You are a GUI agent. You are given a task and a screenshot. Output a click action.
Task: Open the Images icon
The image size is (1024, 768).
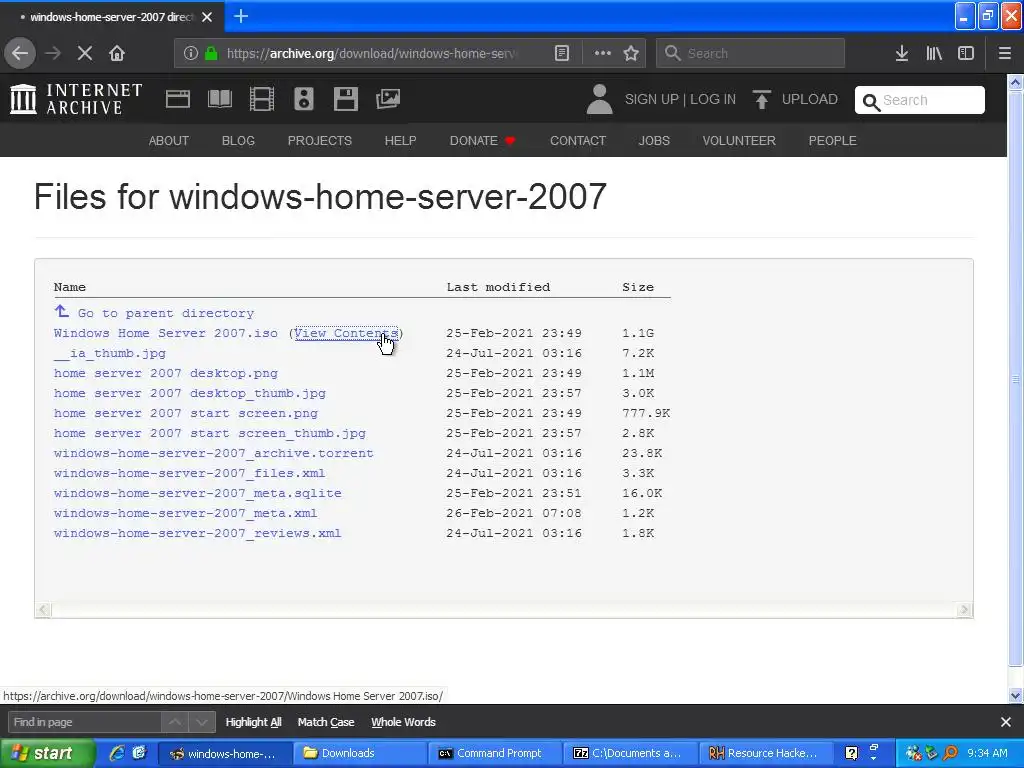click(x=388, y=99)
